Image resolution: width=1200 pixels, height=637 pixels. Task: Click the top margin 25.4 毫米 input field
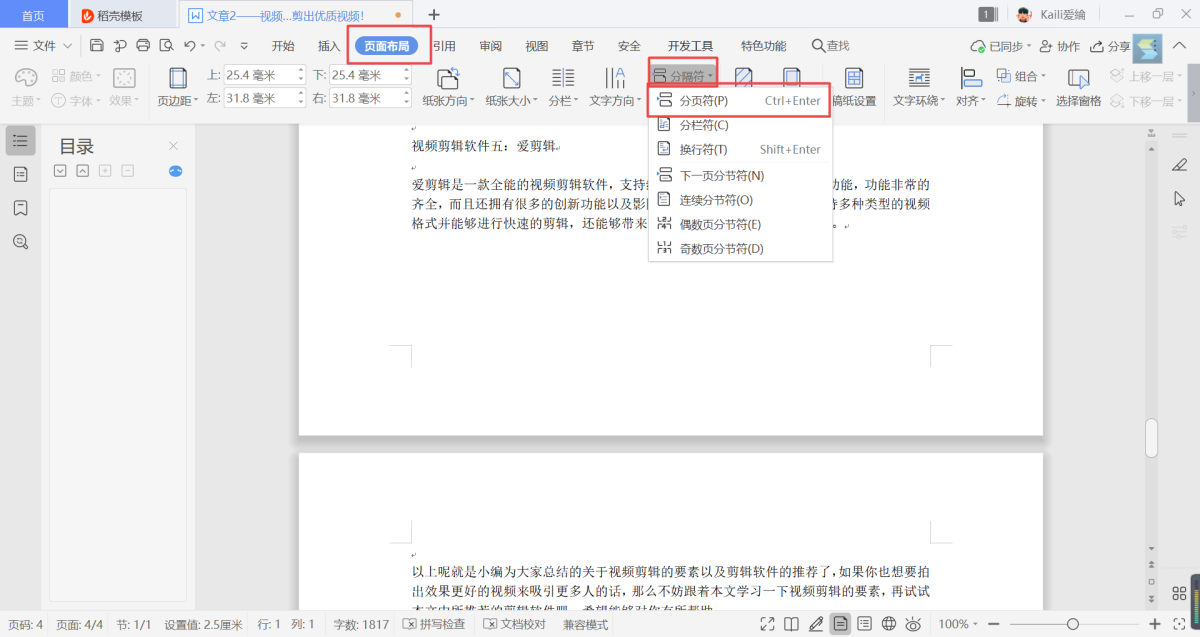pyautogui.click(x=260, y=75)
